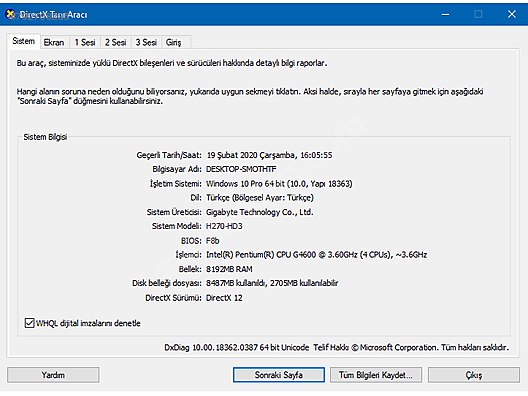Open the Giriş tab
Image resolution: width=528 pixels, height=396 pixels.
pos(173,42)
